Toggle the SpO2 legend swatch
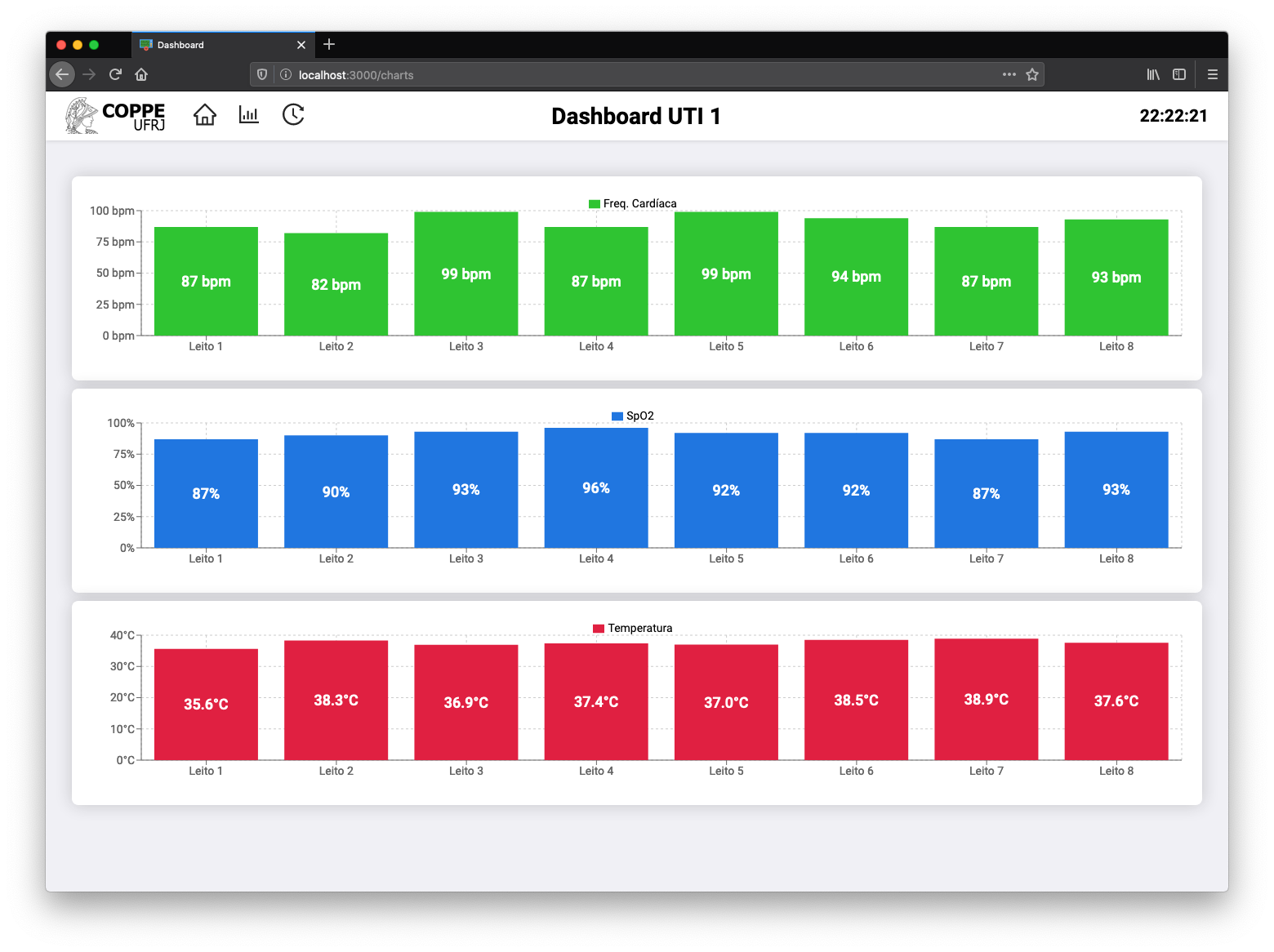This screenshot has height=952, width=1274. tap(617, 416)
